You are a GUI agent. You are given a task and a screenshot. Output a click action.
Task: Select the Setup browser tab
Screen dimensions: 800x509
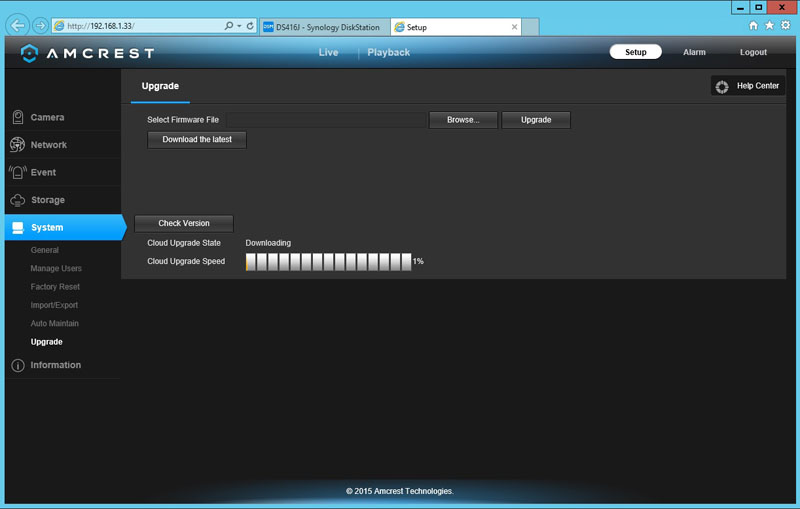click(x=456, y=27)
